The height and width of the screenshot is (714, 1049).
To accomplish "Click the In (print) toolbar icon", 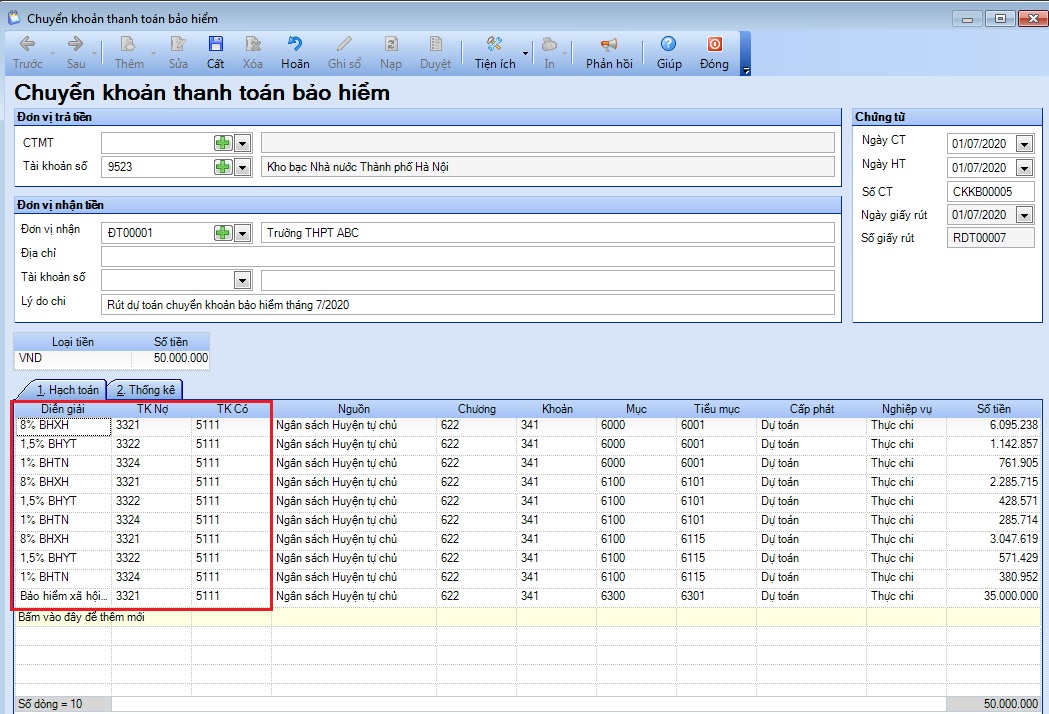I will (549, 44).
